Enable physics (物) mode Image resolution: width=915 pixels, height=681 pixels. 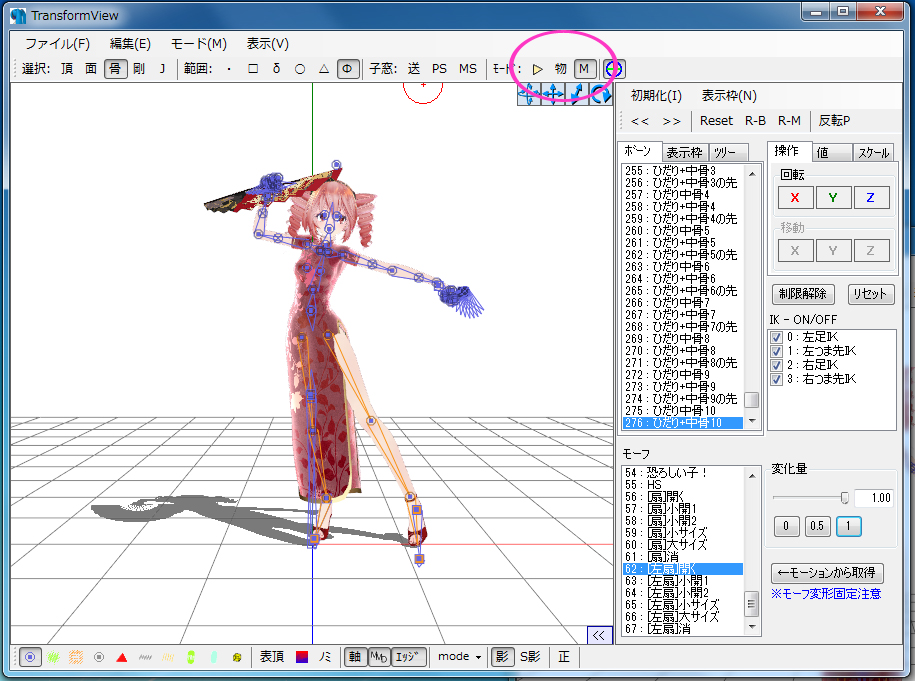560,69
